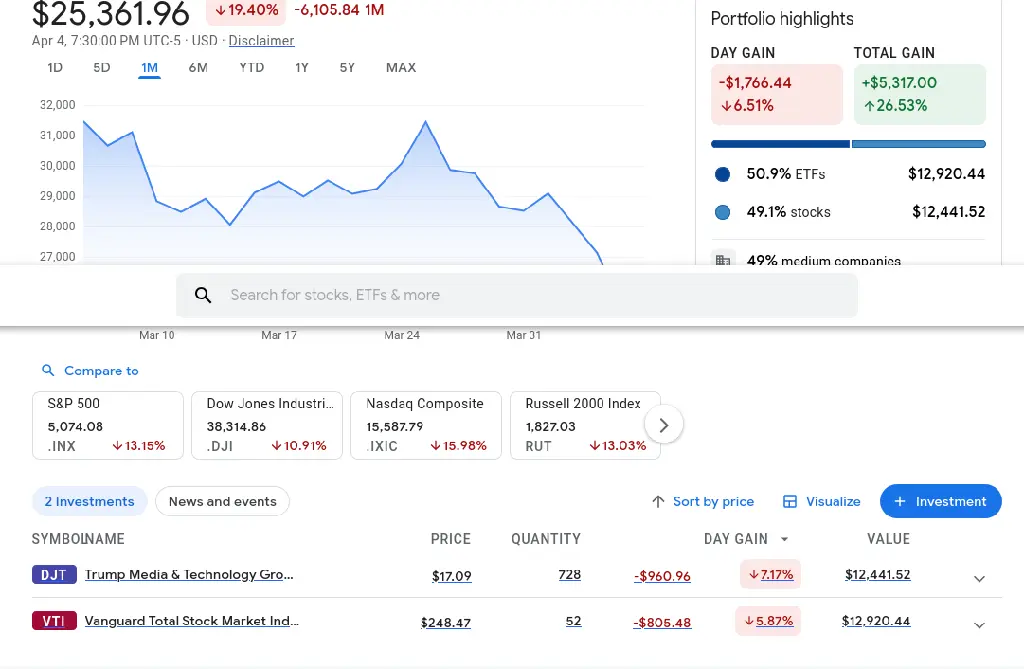Click the 19.40% portfolio change badge

(x=246, y=10)
